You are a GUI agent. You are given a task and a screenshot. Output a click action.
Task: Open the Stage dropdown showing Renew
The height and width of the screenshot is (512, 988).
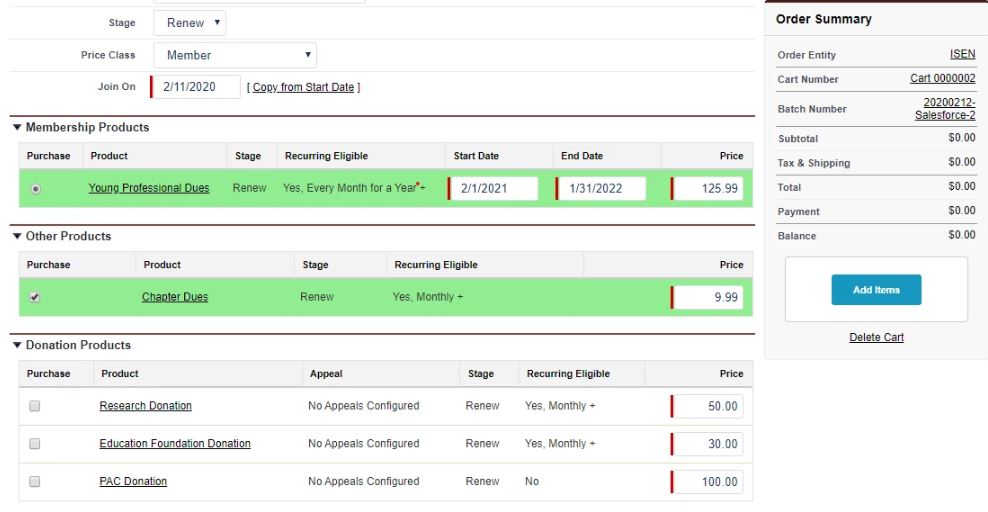(x=190, y=23)
